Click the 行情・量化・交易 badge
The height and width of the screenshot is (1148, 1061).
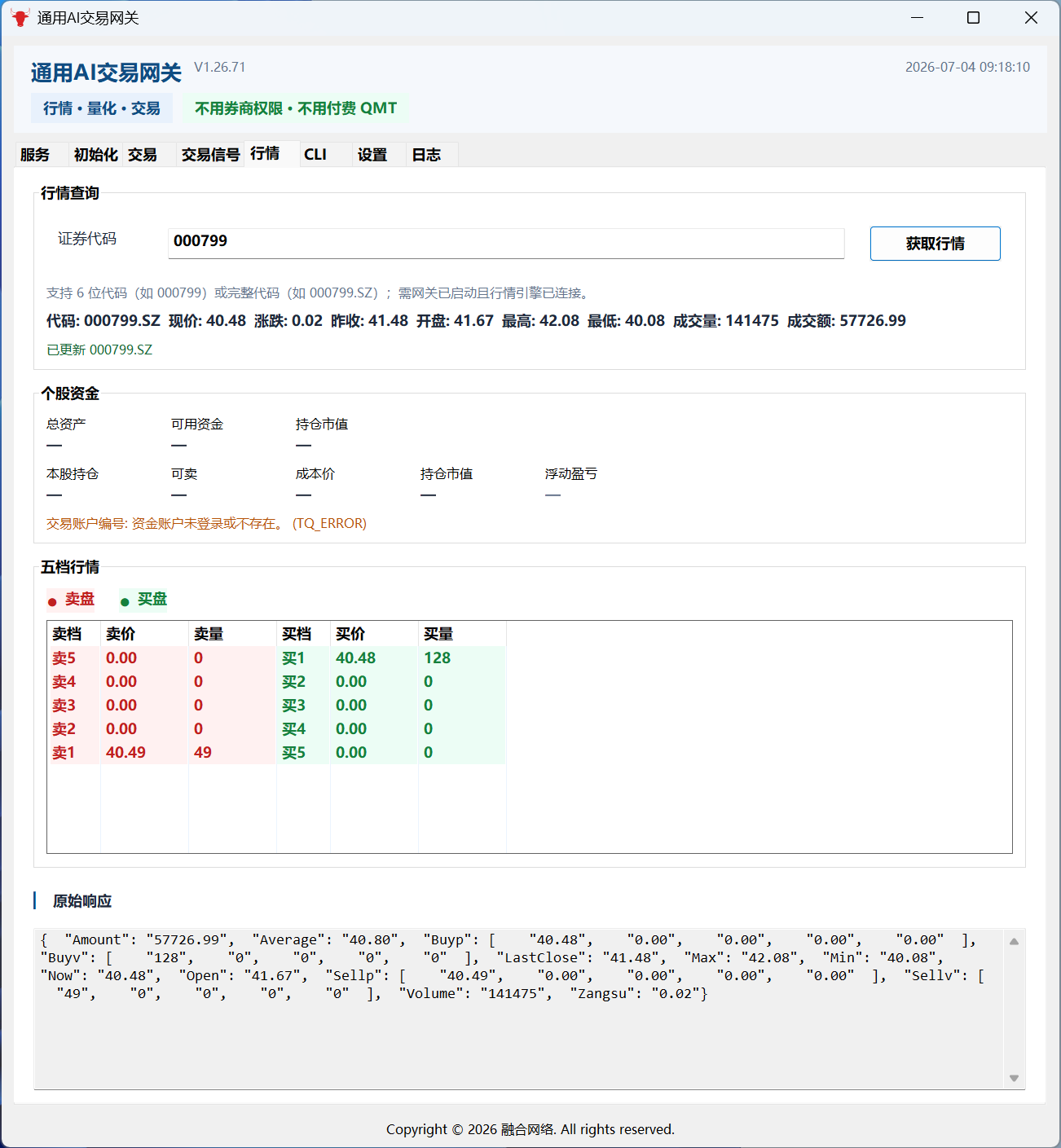tap(102, 108)
